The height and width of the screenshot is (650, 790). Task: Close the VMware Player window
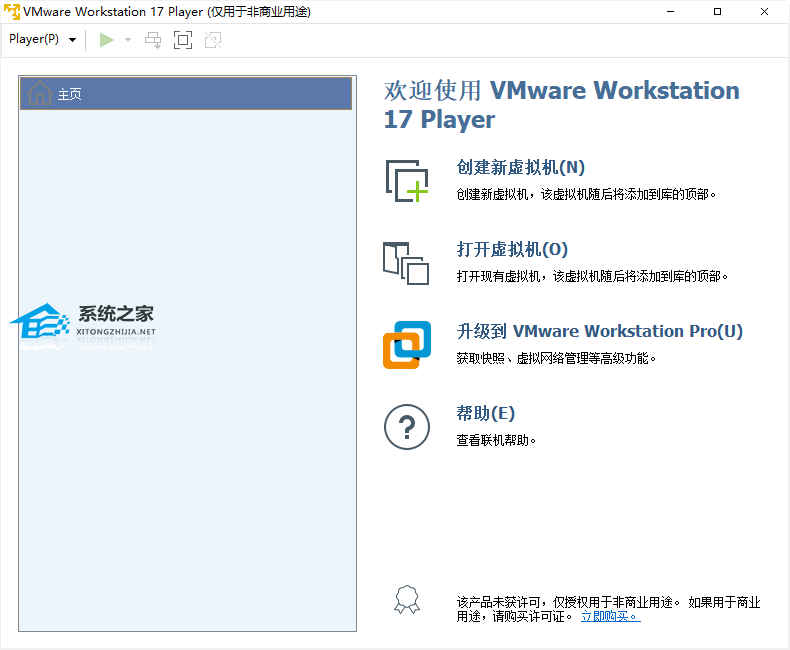point(764,11)
